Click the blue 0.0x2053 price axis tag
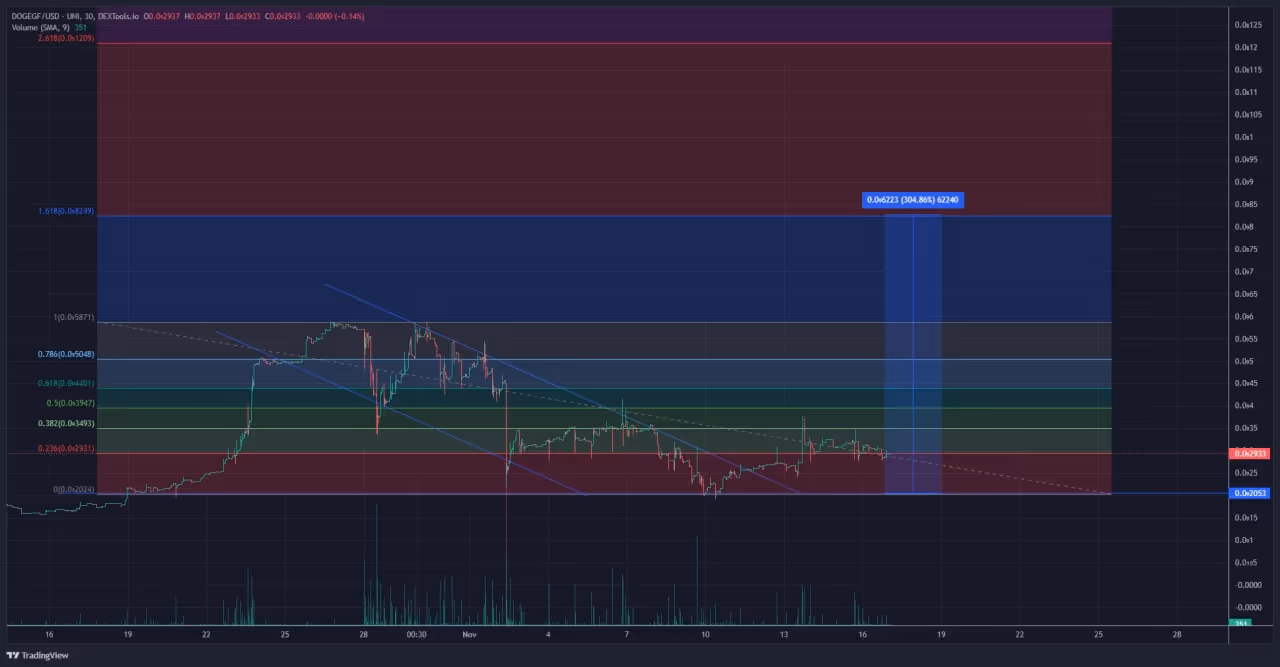This screenshot has height=667, width=1280. point(1249,493)
